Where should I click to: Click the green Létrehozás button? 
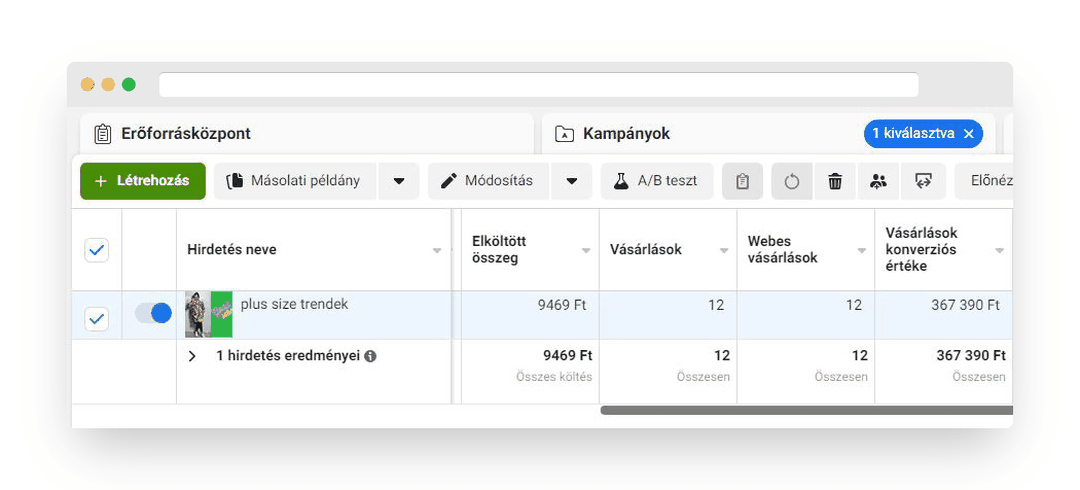143,181
